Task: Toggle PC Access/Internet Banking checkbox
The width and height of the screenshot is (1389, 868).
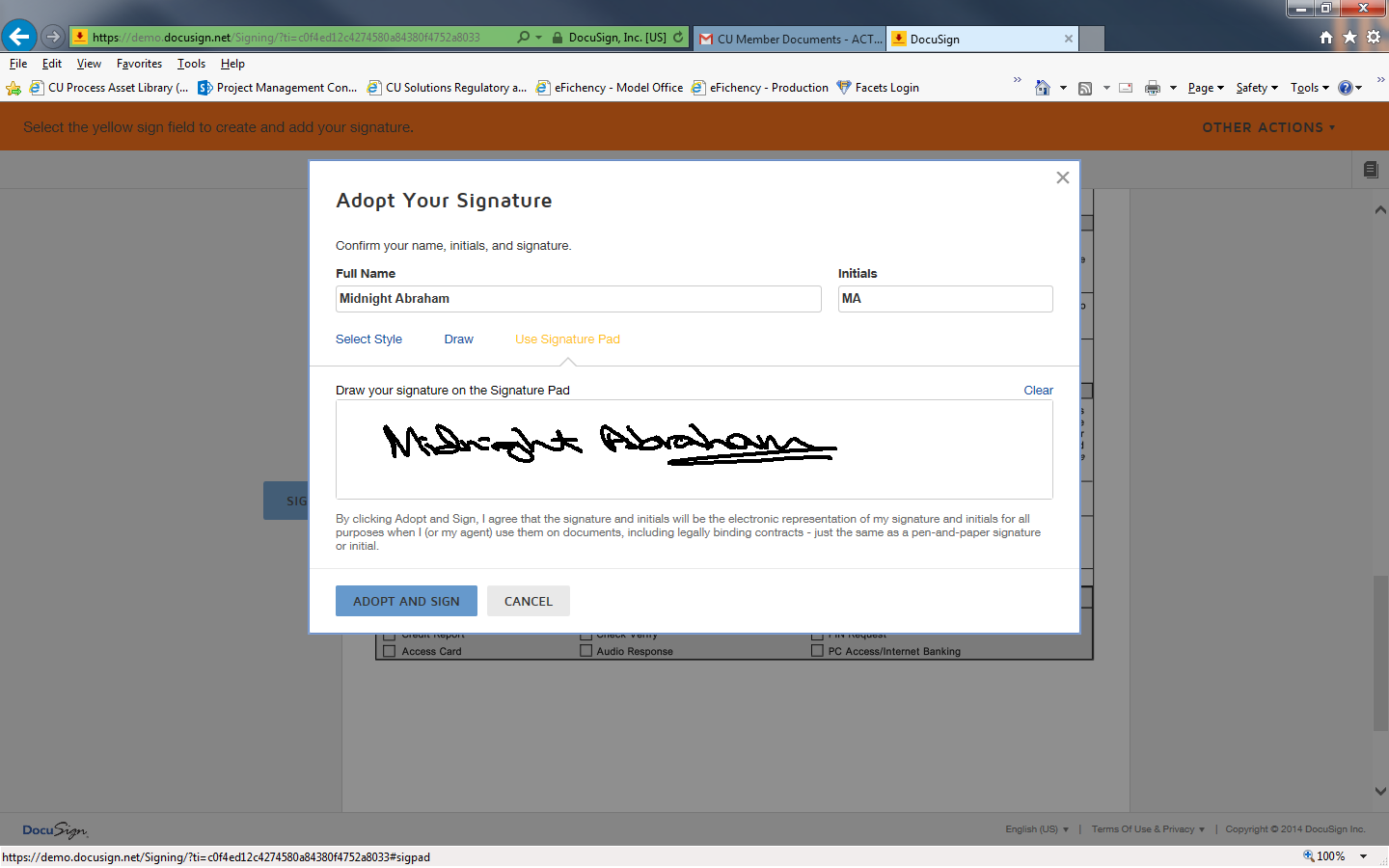Action: click(817, 651)
